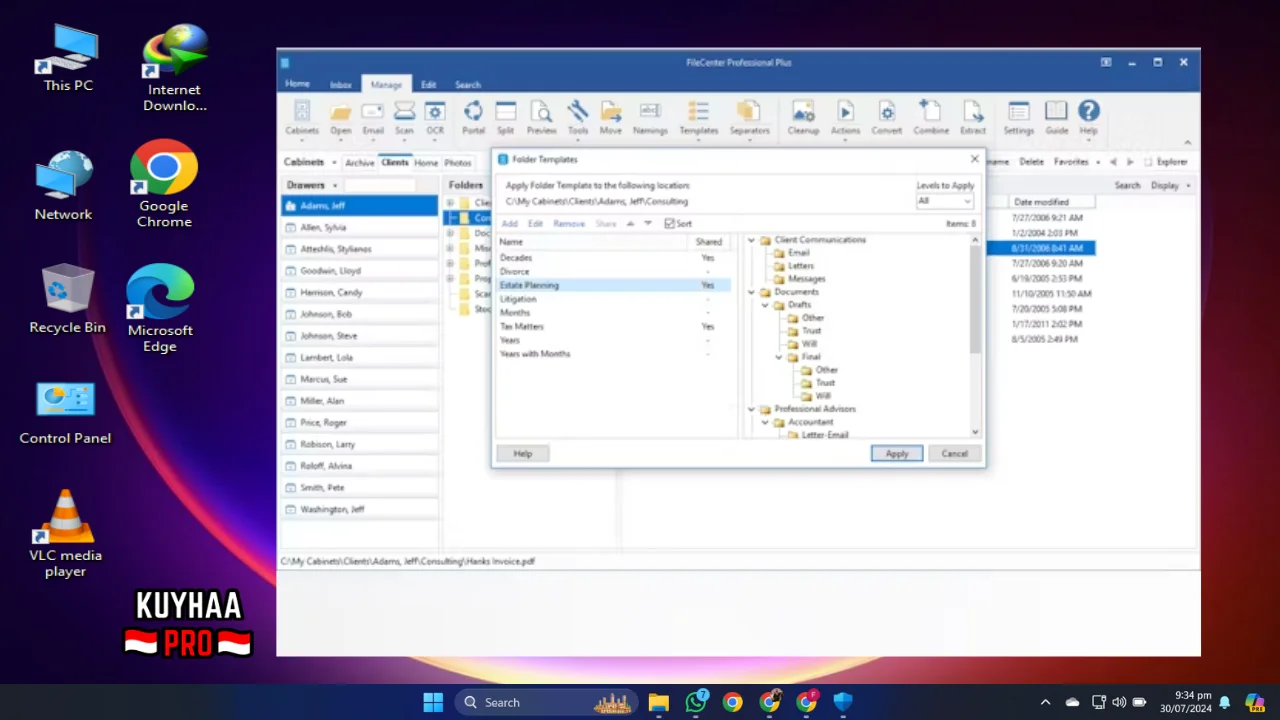Screen dimensions: 1280x720
Task: Collapse the Documents tree node
Action: [x=752, y=292]
